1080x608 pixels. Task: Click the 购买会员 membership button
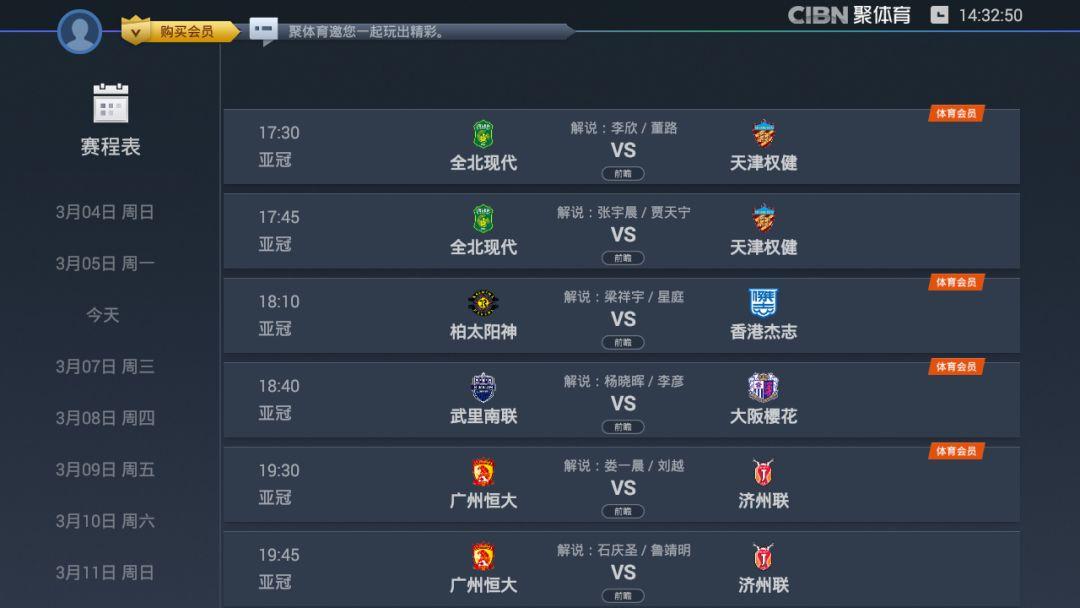(x=180, y=31)
